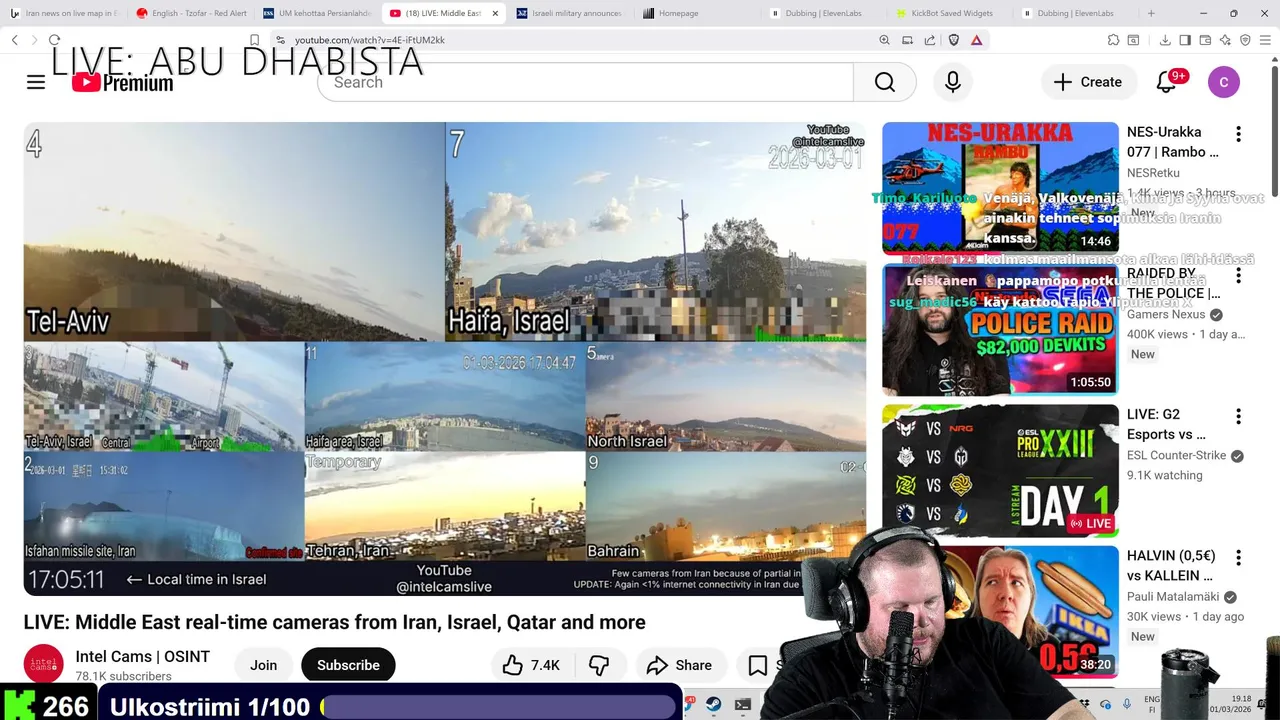1280x720 pixels.
Task: Open the browser downloads icon
Action: coord(1165,40)
